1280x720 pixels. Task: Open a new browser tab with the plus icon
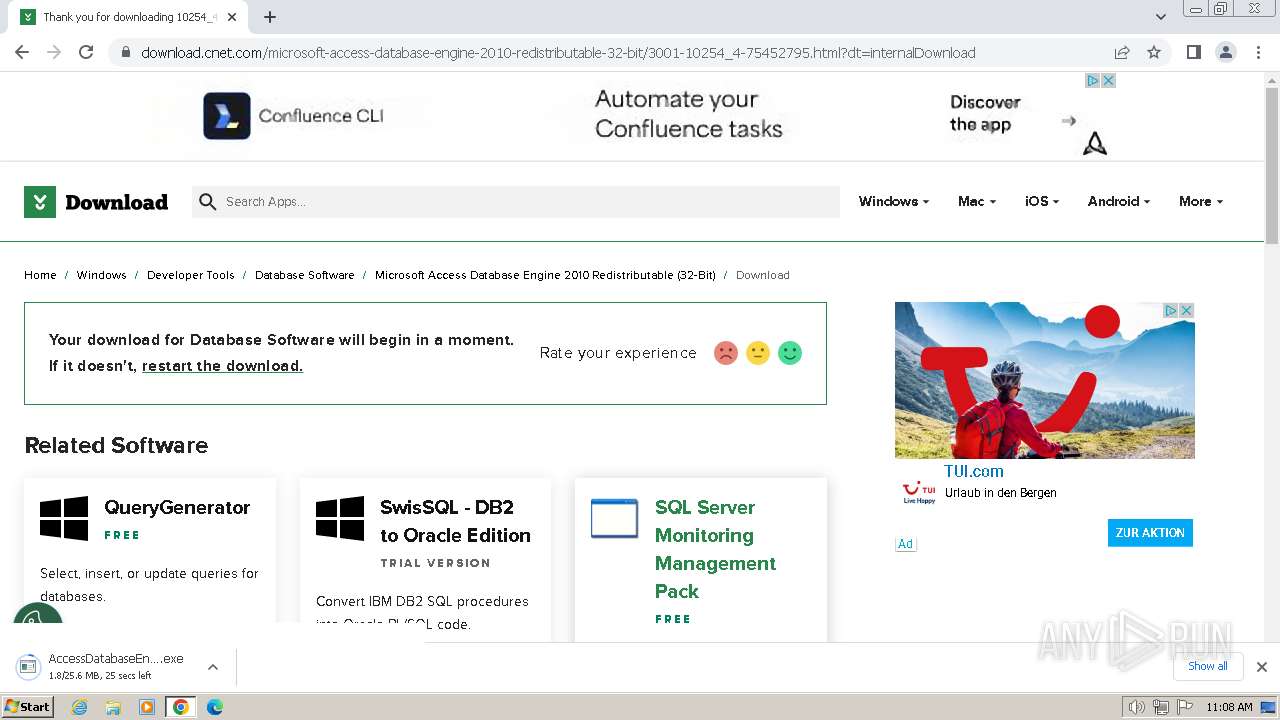point(270,17)
